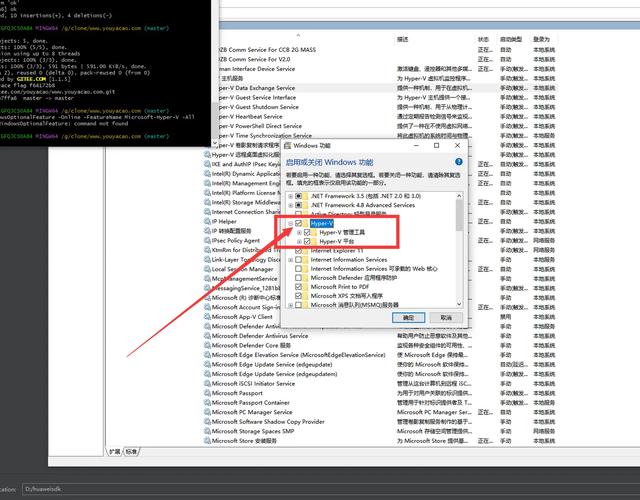Screen dimensions: 640x500
Task: Click the D:/huaweisdk path field
Action: [330, 489]
